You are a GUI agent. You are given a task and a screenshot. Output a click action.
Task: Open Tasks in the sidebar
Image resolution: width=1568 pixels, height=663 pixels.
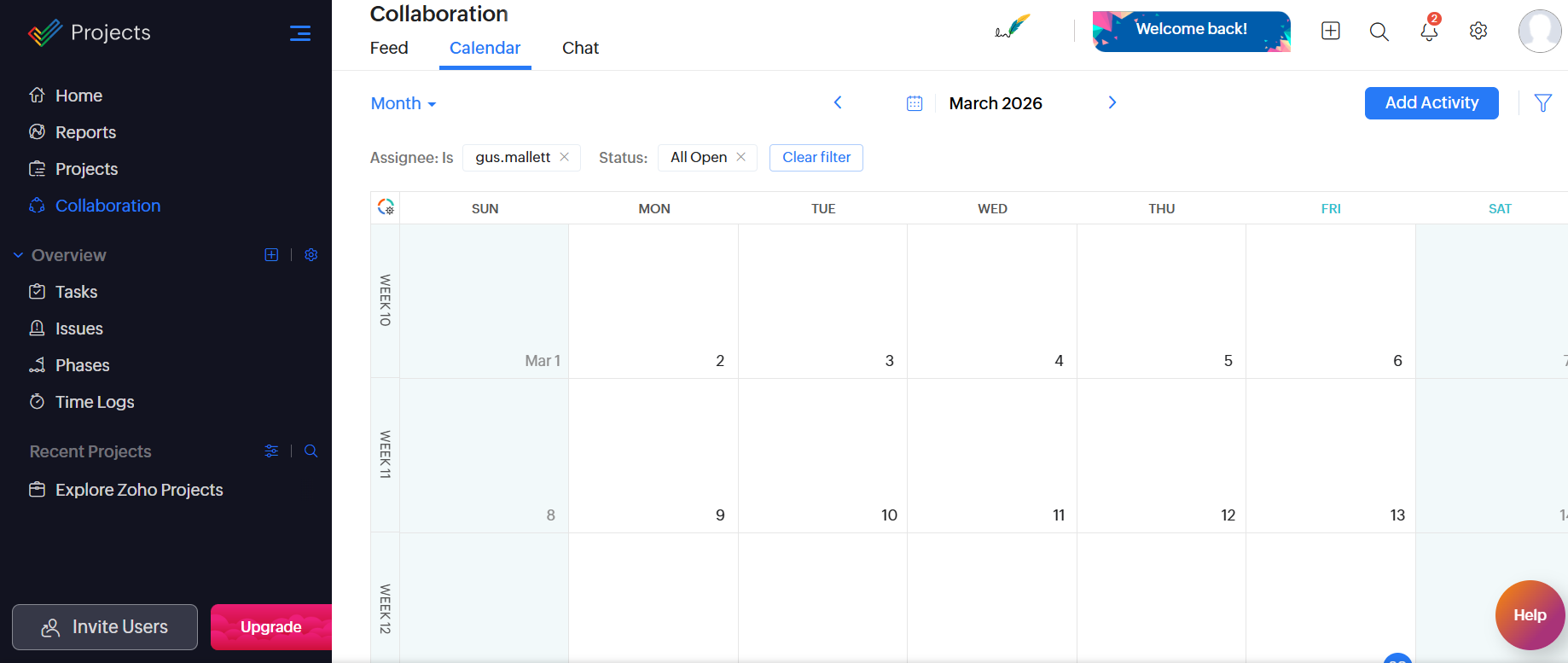76,292
